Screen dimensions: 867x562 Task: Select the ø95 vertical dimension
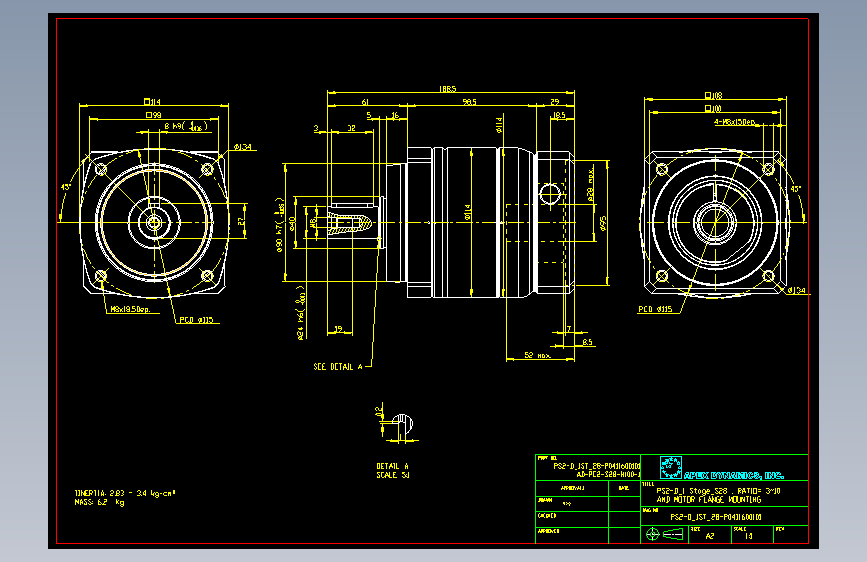603,223
